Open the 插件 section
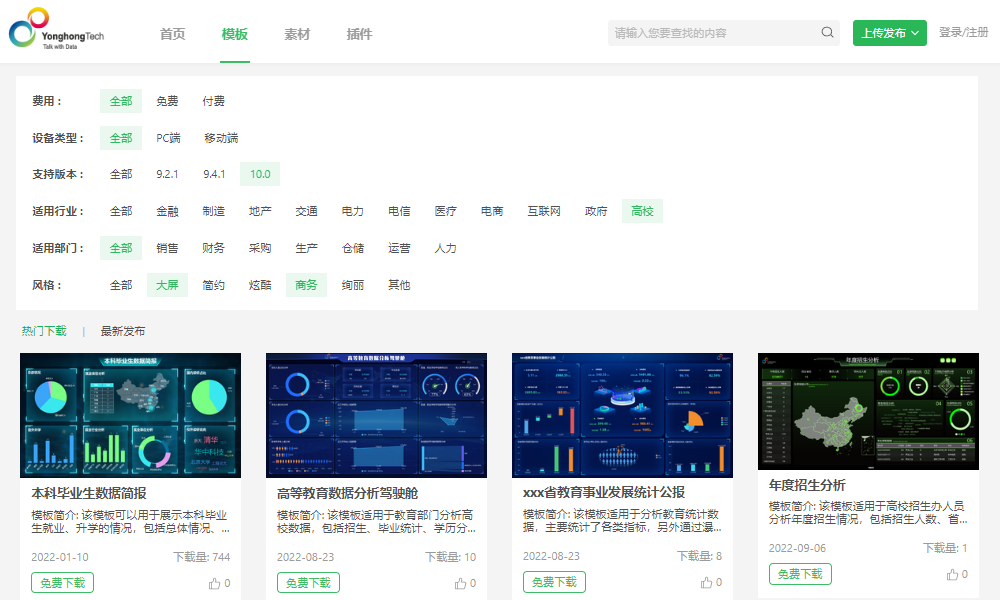The height and width of the screenshot is (600, 1000). pyautogui.click(x=359, y=33)
